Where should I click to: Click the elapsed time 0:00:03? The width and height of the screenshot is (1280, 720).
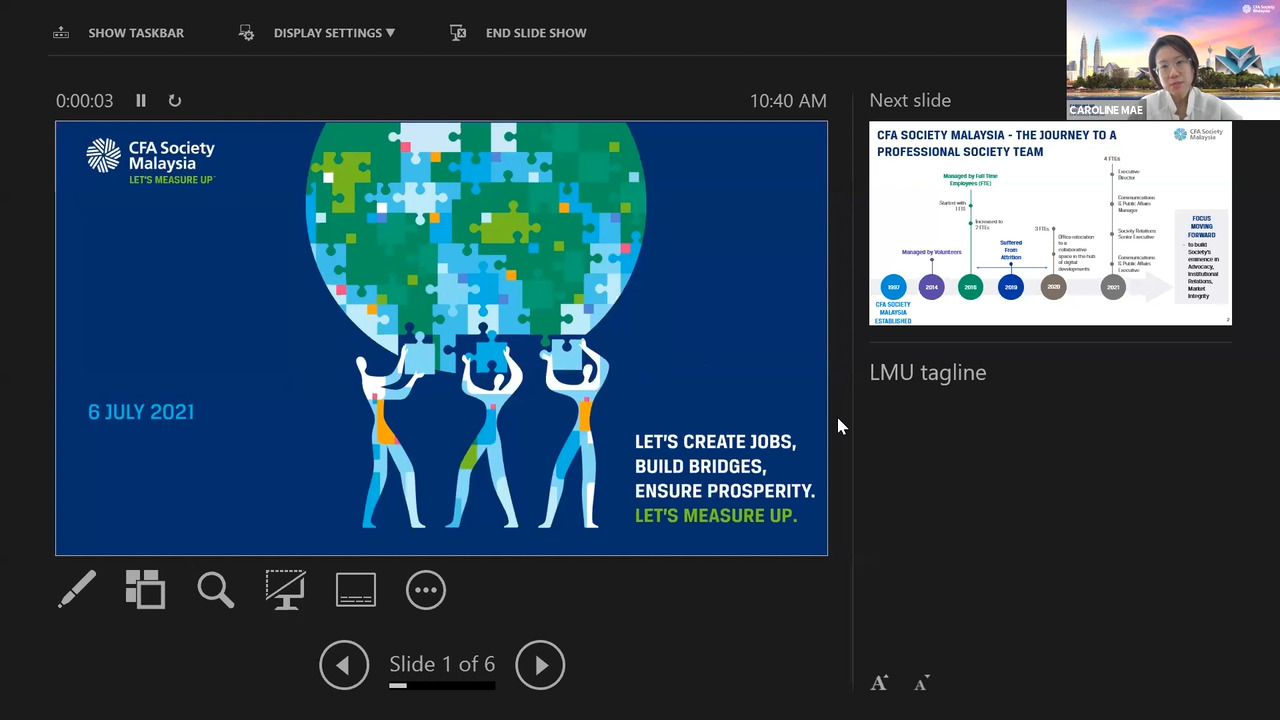click(84, 101)
